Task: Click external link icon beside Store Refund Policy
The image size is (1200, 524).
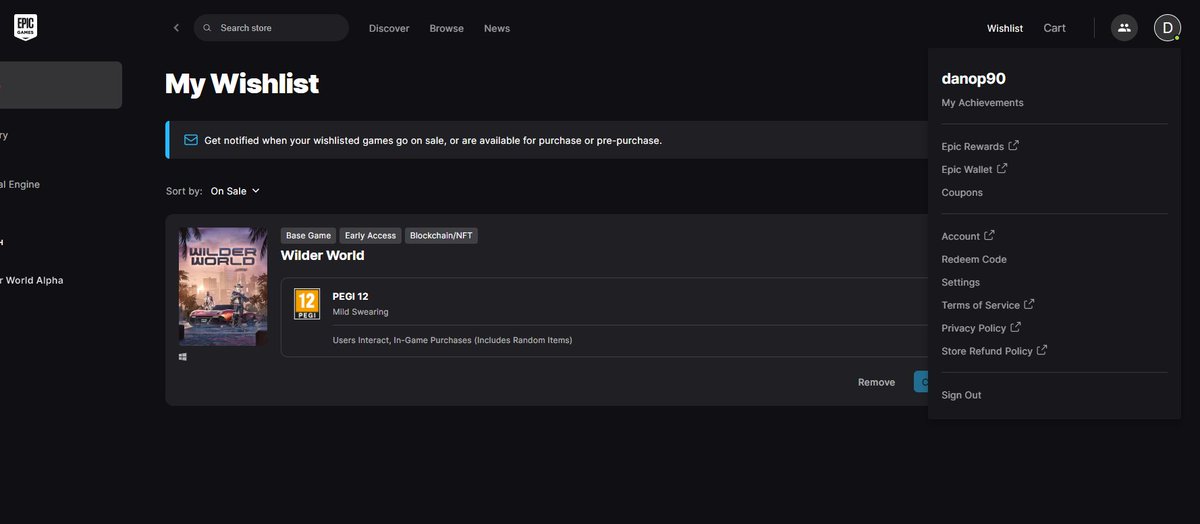Action: pos(1042,351)
